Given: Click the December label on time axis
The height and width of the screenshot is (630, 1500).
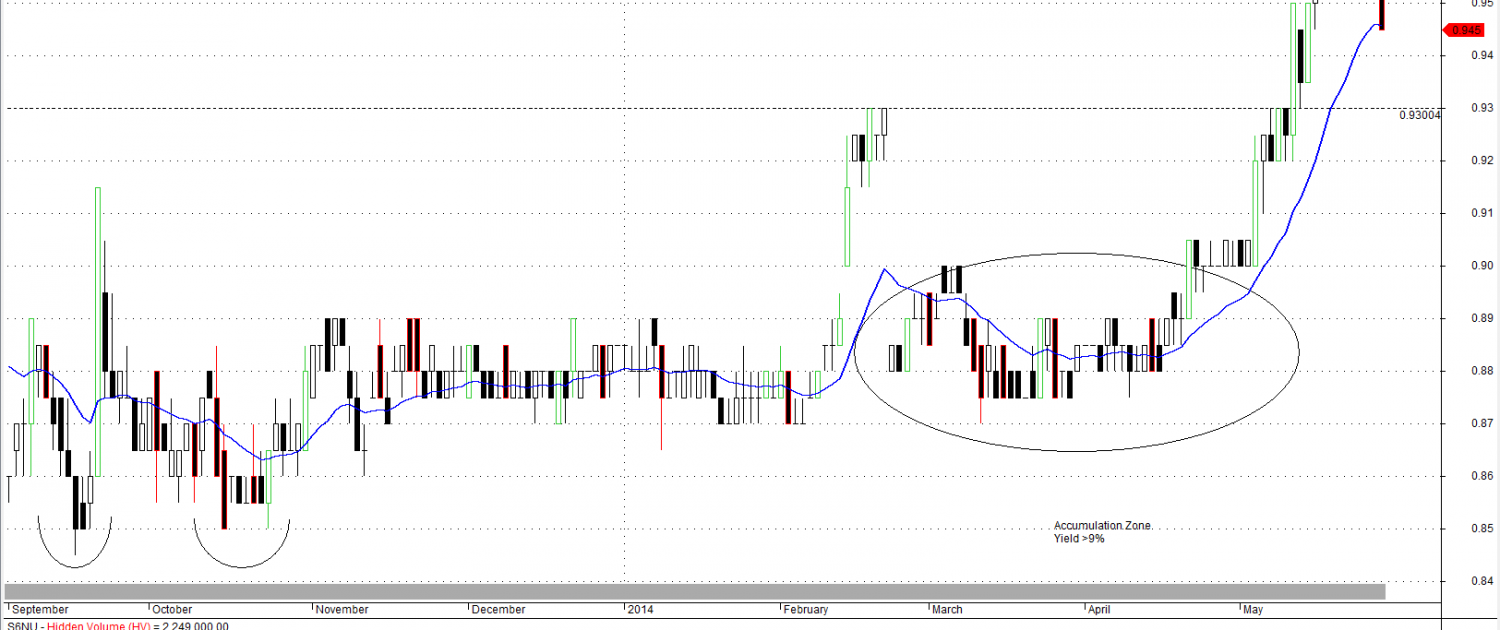Looking at the screenshot, I should tap(499, 609).
